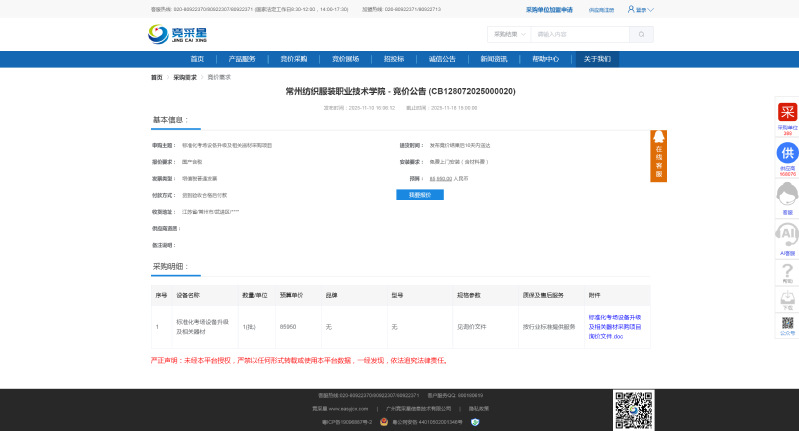The width and height of the screenshot is (799, 431).
Task: Open the 供应商 sidebar icon
Action: [787, 154]
